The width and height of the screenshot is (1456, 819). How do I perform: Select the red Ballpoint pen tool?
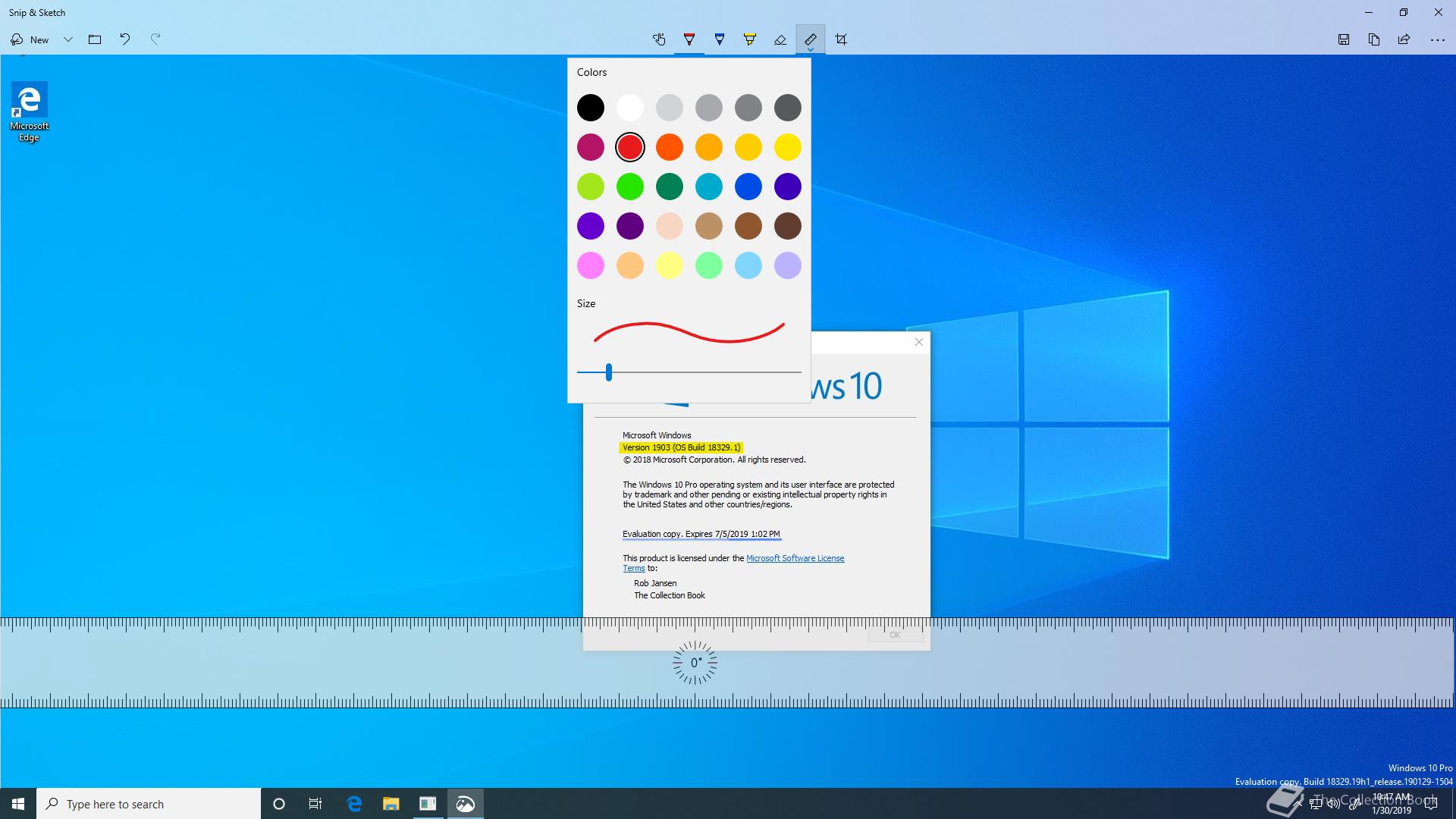click(689, 39)
